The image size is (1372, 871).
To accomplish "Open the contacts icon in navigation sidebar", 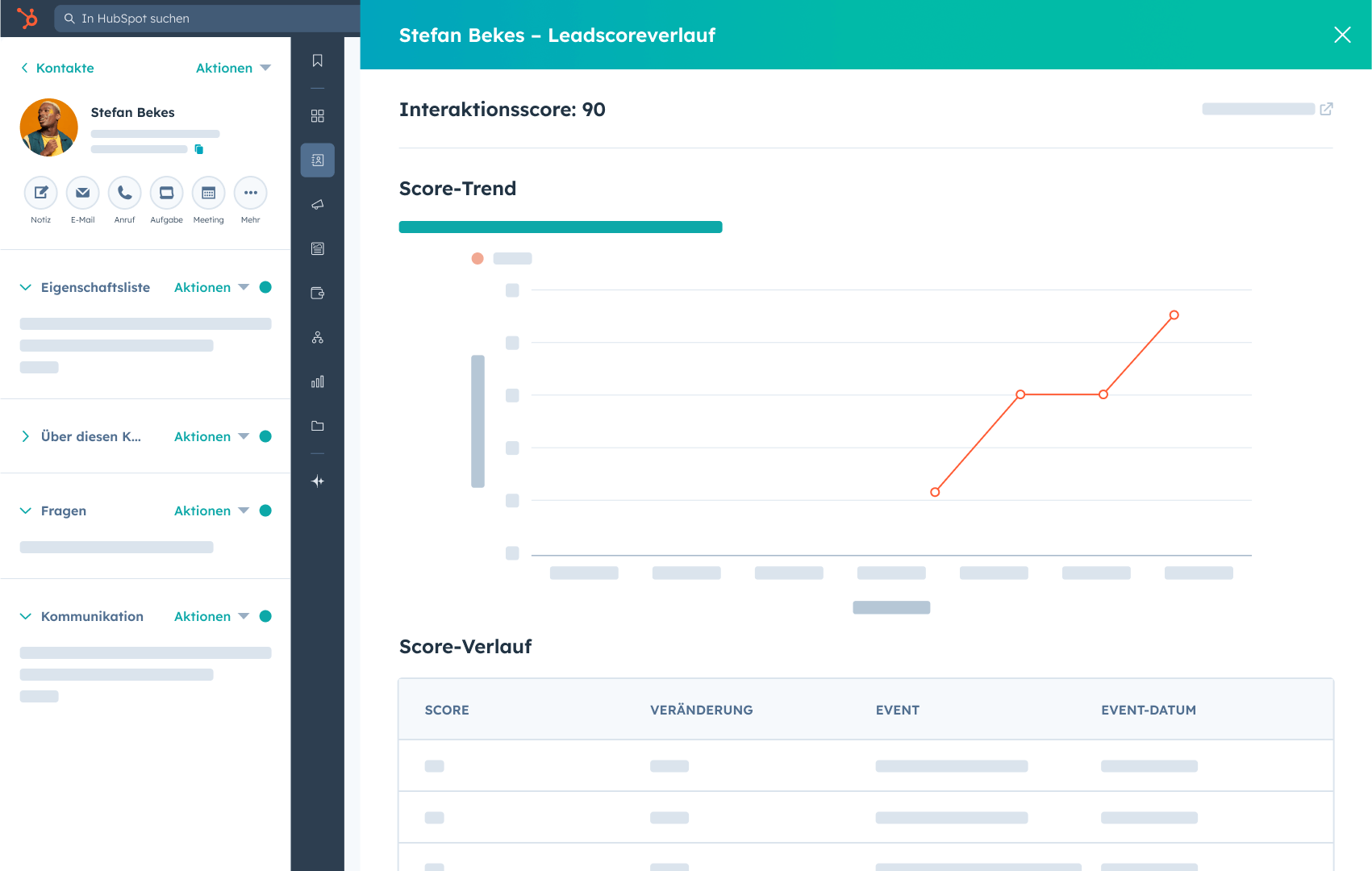I will pyautogui.click(x=318, y=160).
